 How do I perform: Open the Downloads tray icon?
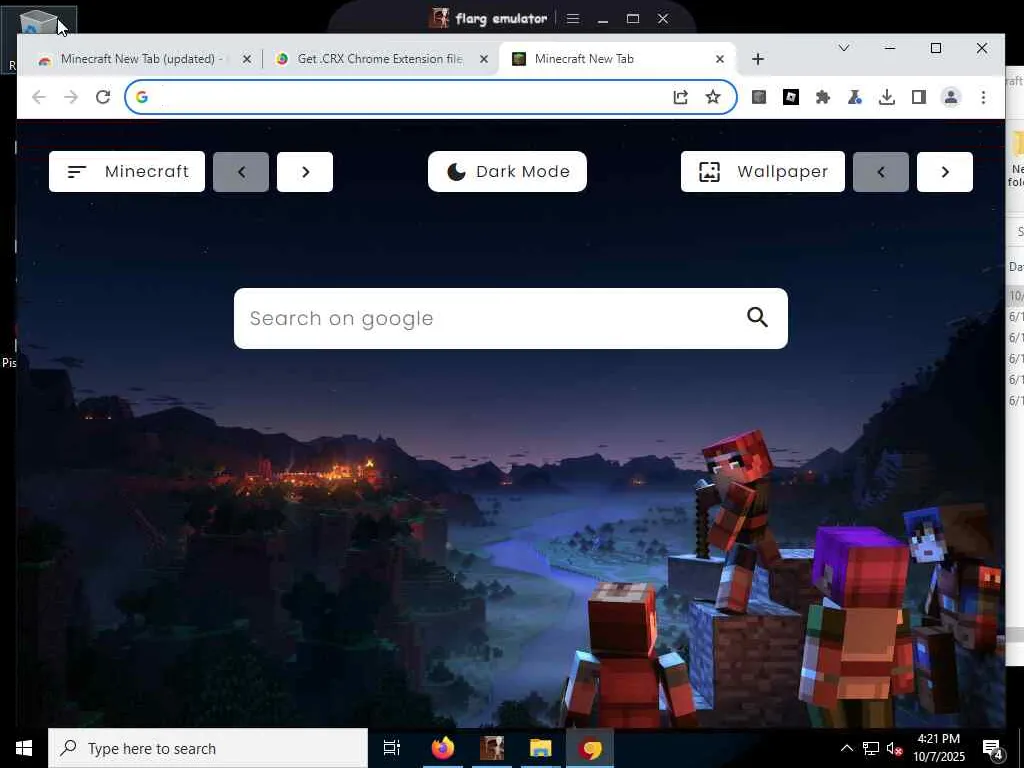click(x=886, y=97)
